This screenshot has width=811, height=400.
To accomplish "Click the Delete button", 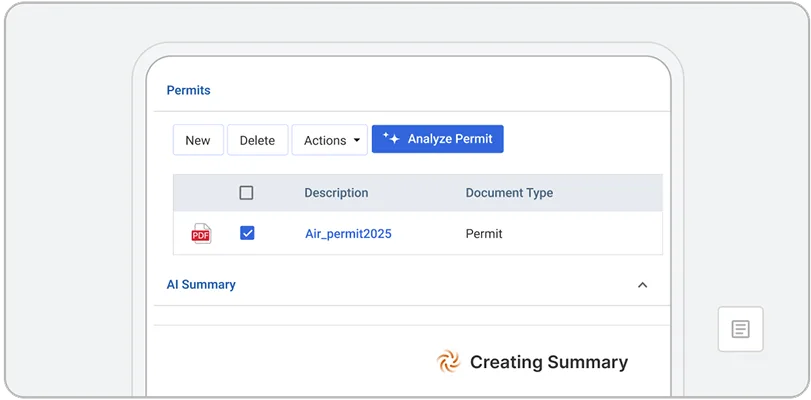I will point(258,140).
